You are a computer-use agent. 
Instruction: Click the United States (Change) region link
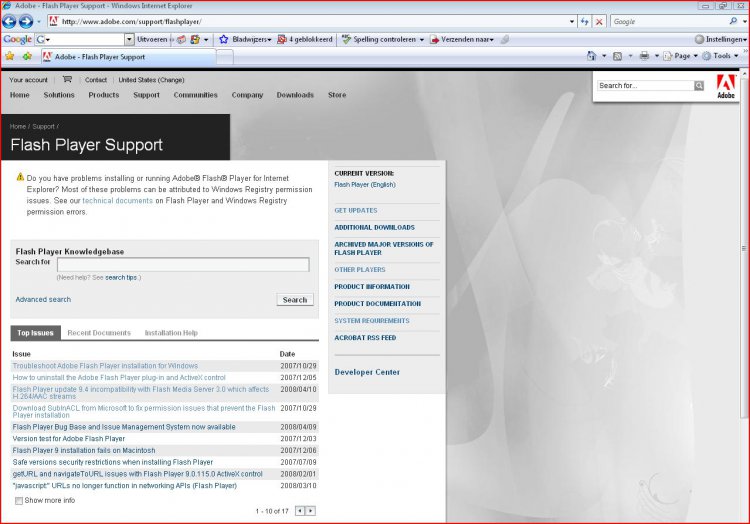(151, 80)
